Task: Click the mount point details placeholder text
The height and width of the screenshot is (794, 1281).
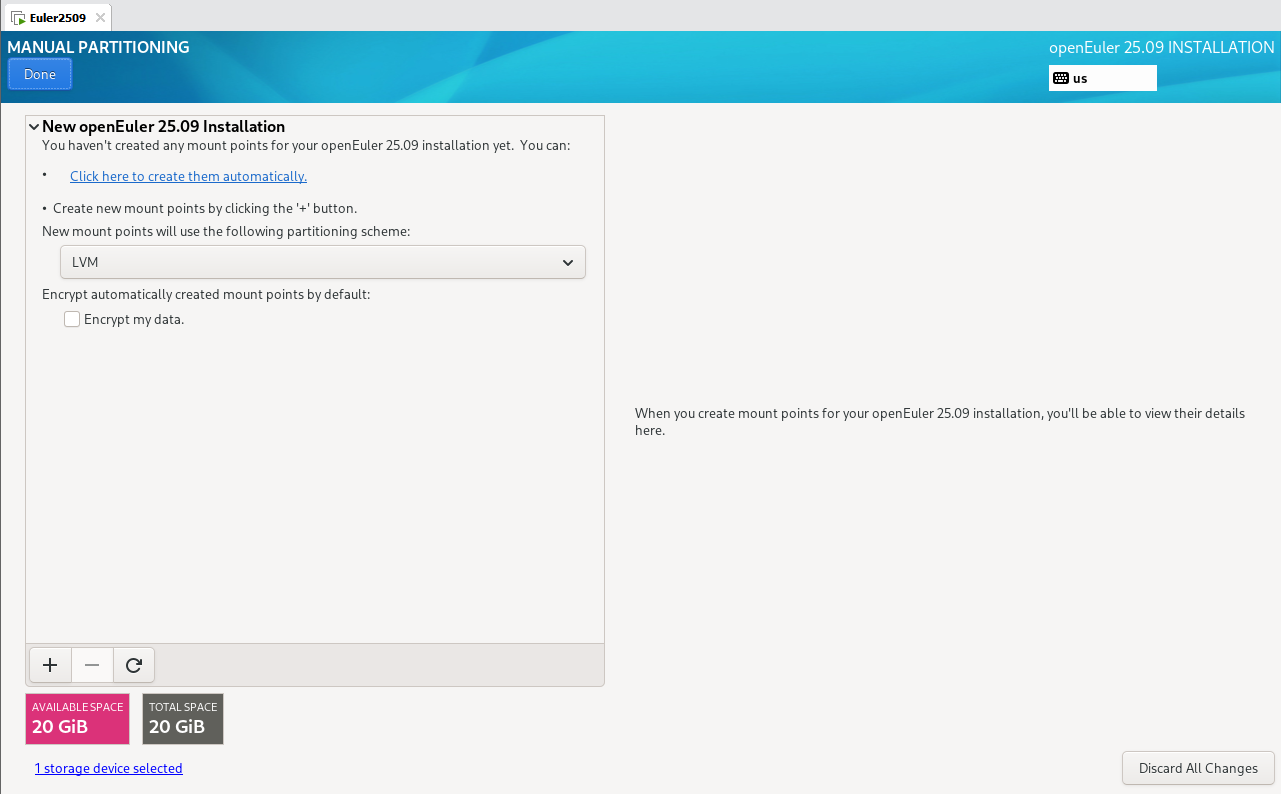Action: pos(940,421)
